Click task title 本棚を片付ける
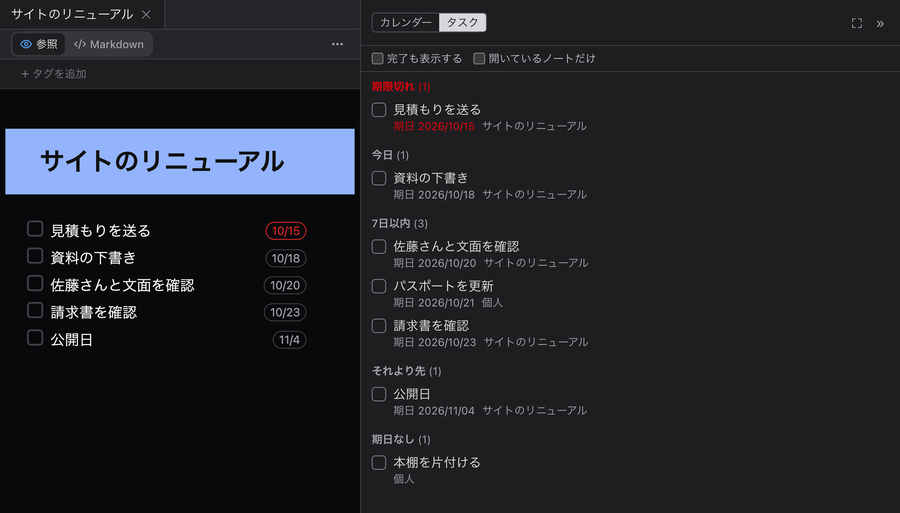 437,463
